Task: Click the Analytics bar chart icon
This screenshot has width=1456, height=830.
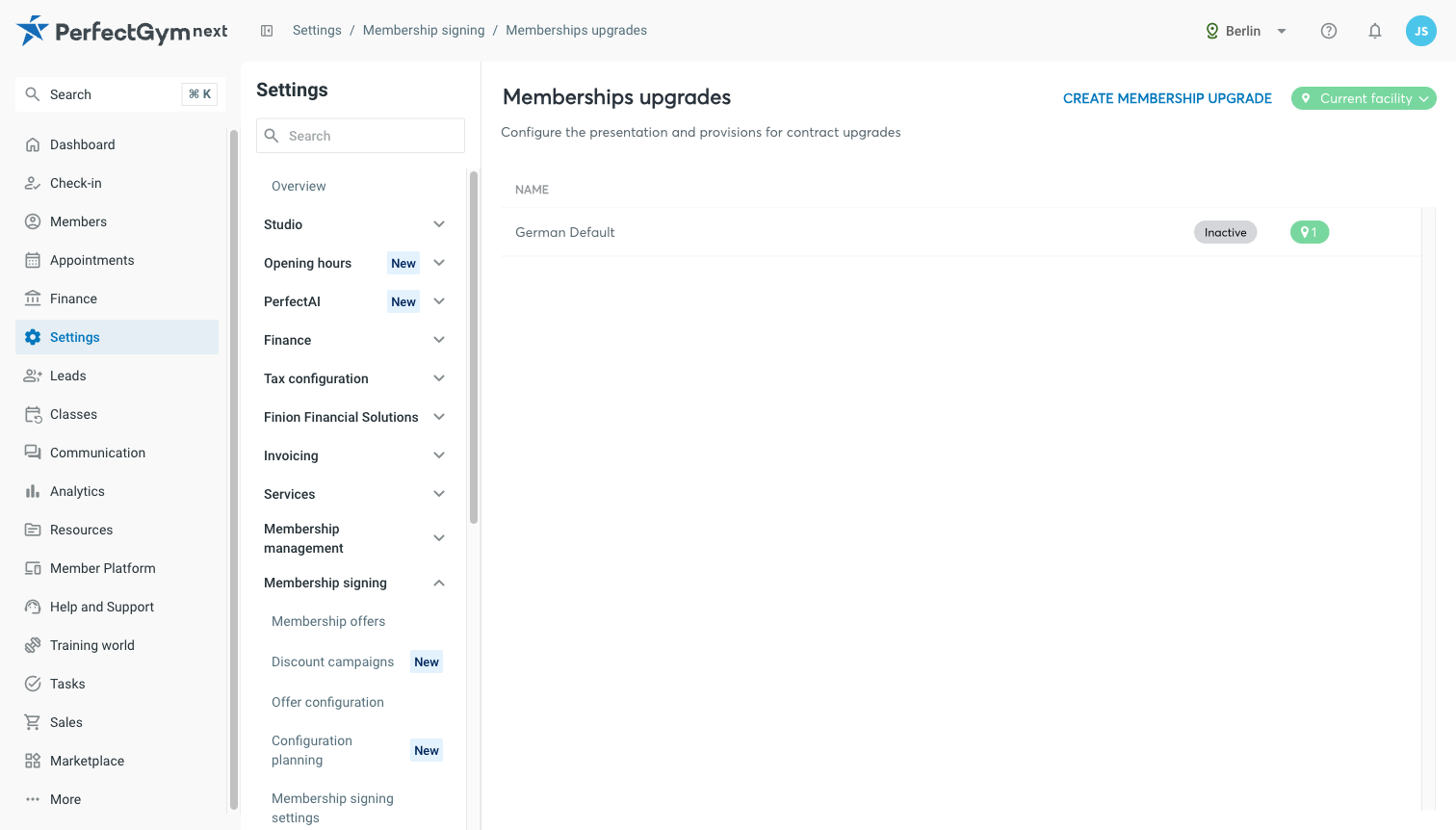Action: 33,491
